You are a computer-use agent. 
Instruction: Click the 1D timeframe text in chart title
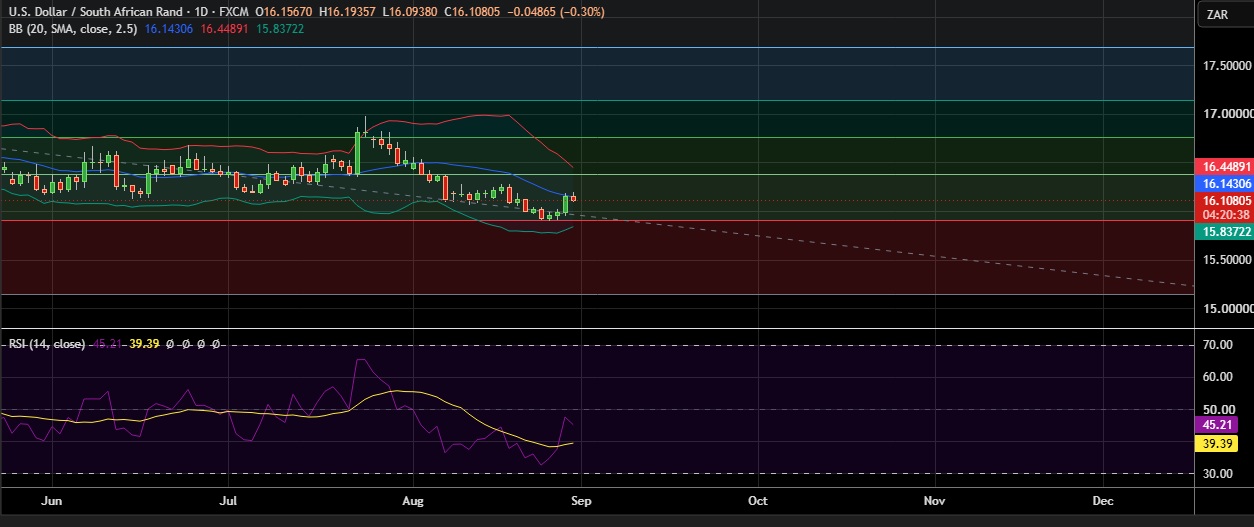[x=202, y=12]
